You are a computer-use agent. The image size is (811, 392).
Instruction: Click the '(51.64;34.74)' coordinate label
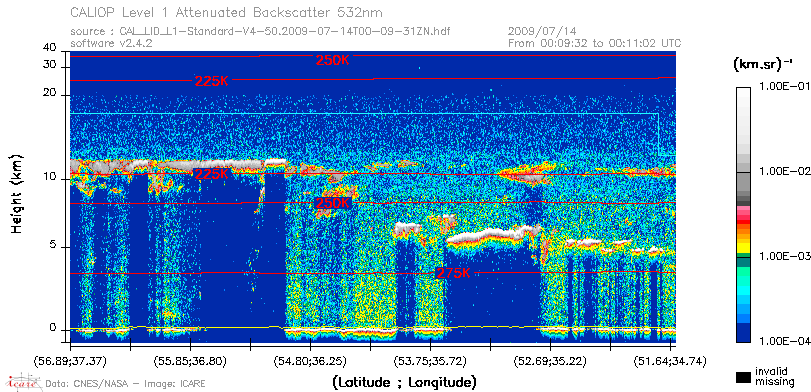670,361
